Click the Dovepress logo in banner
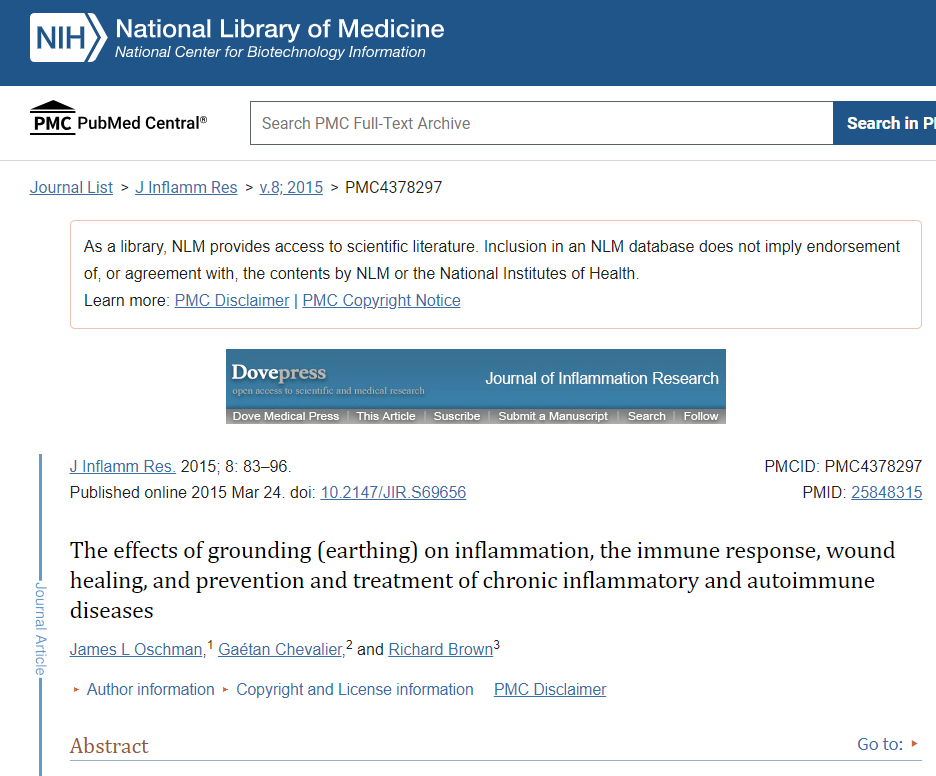Image resolution: width=936 pixels, height=776 pixels. (x=279, y=372)
